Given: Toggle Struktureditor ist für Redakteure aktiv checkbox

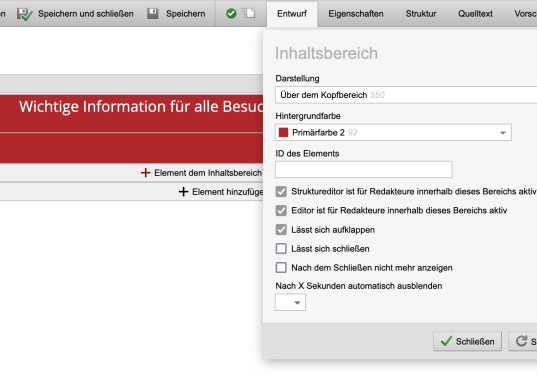Looking at the screenshot, I should point(281,191).
